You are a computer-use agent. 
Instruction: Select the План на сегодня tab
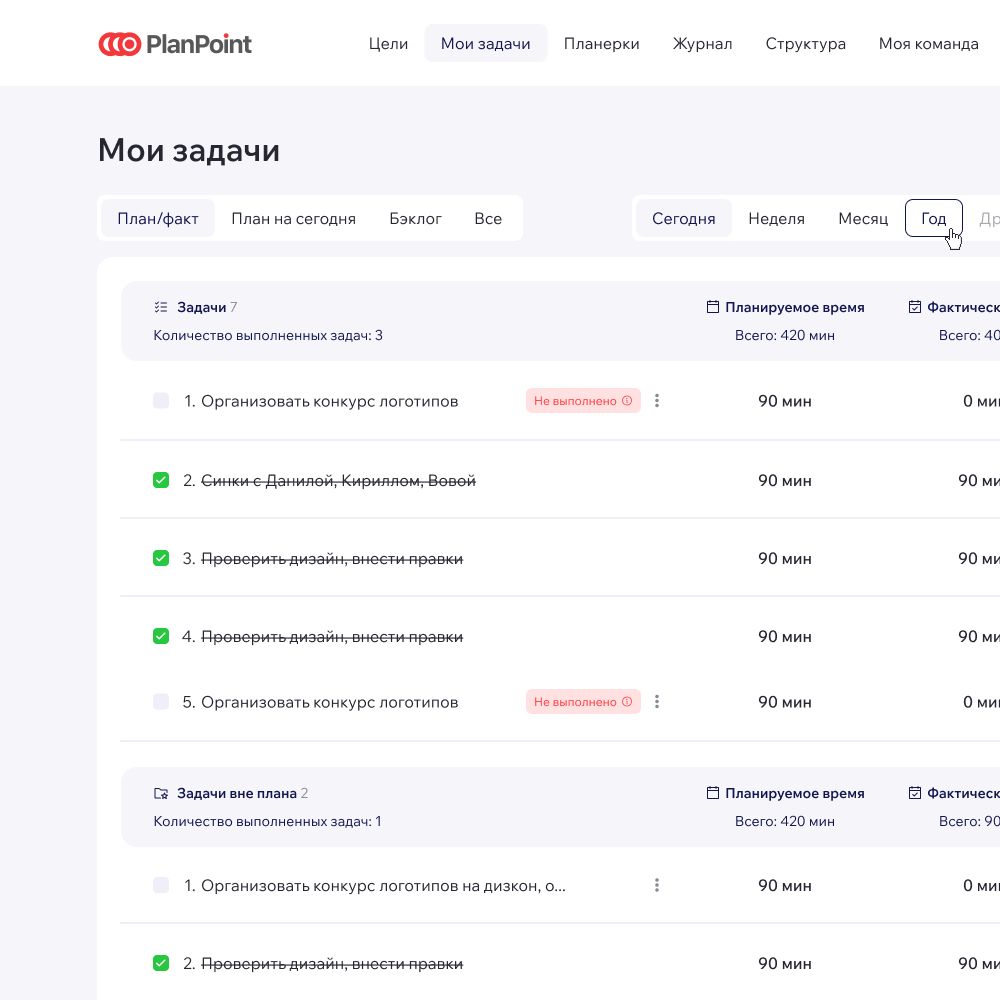coord(293,218)
